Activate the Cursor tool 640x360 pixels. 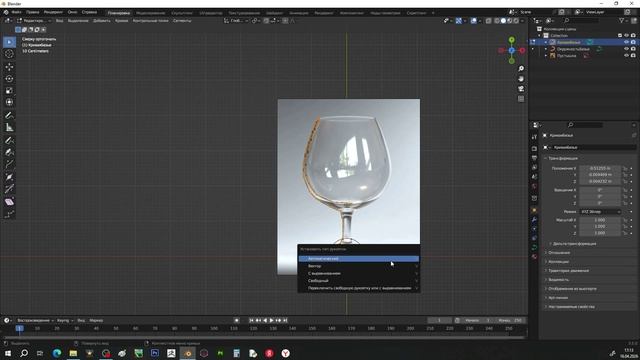point(9,54)
